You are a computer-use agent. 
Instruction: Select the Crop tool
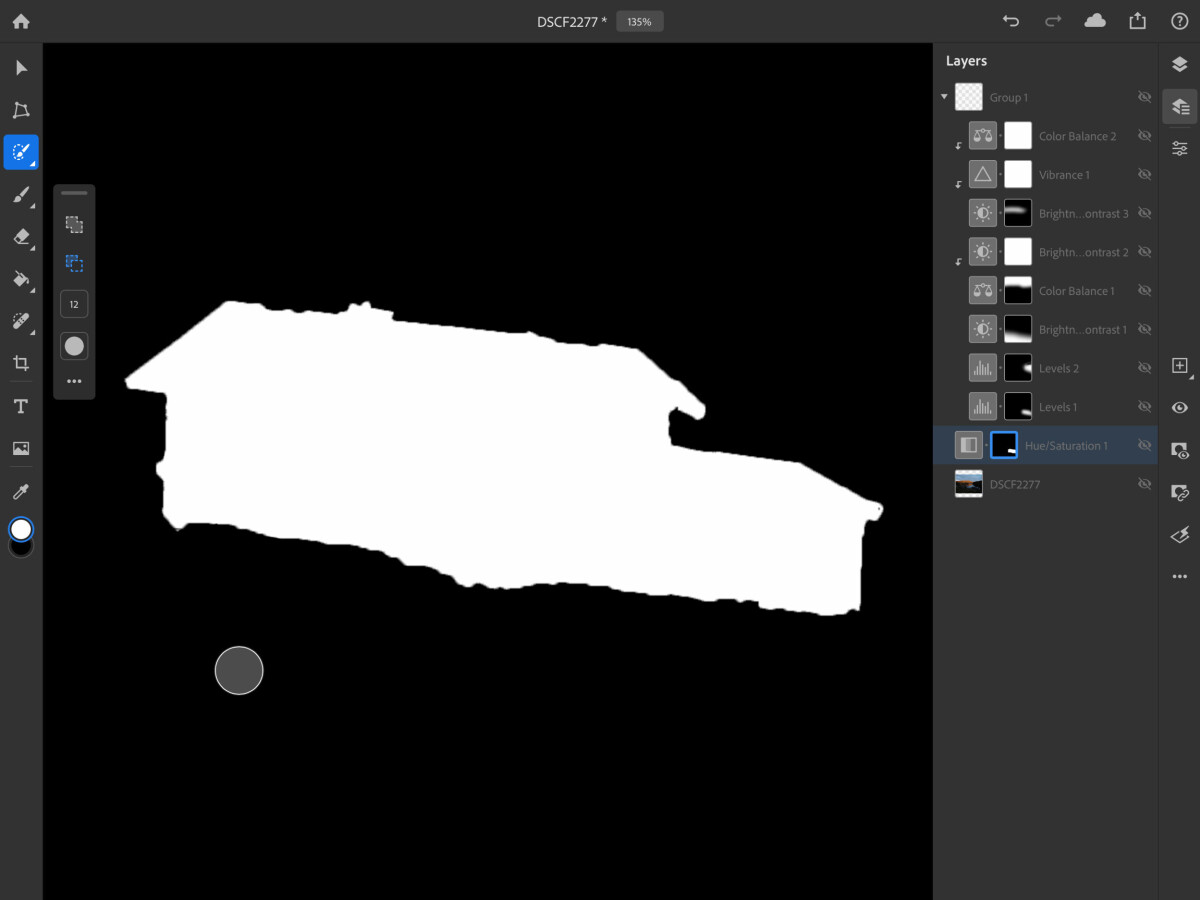21,363
